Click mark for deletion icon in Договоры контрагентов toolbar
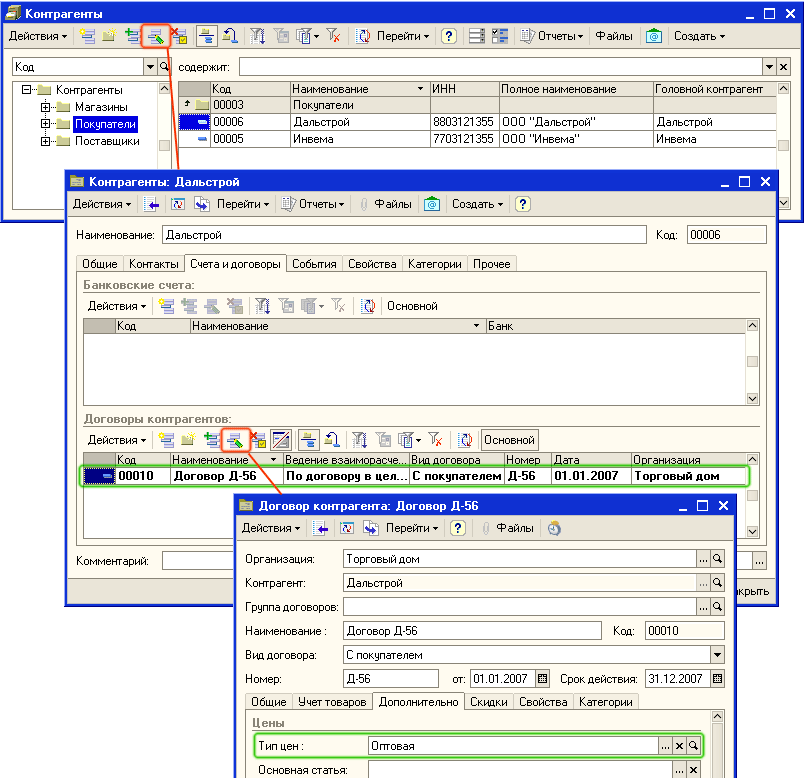Image resolution: width=804 pixels, height=778 pixels. pos(258,440)
